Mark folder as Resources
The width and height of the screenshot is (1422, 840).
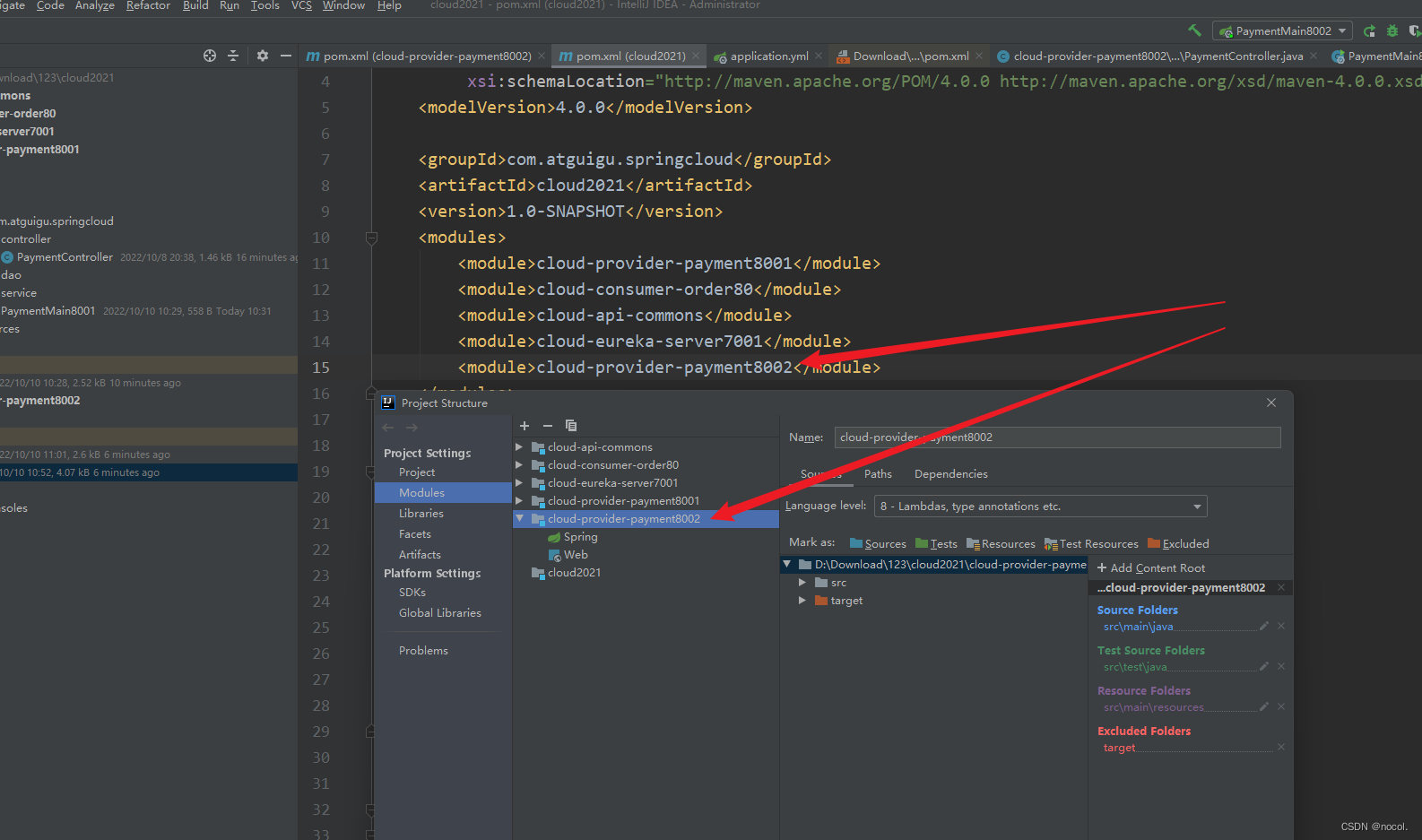(x=1001, y=544)
